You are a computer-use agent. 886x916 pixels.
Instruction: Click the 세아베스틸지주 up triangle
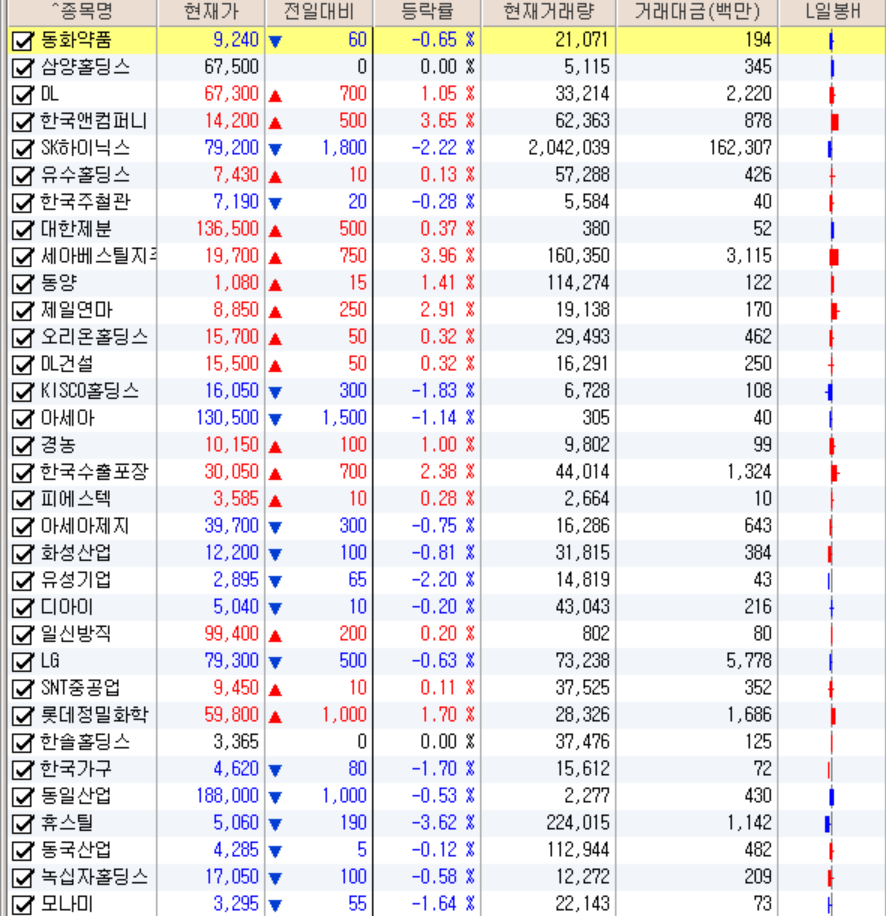coord(276,258)
